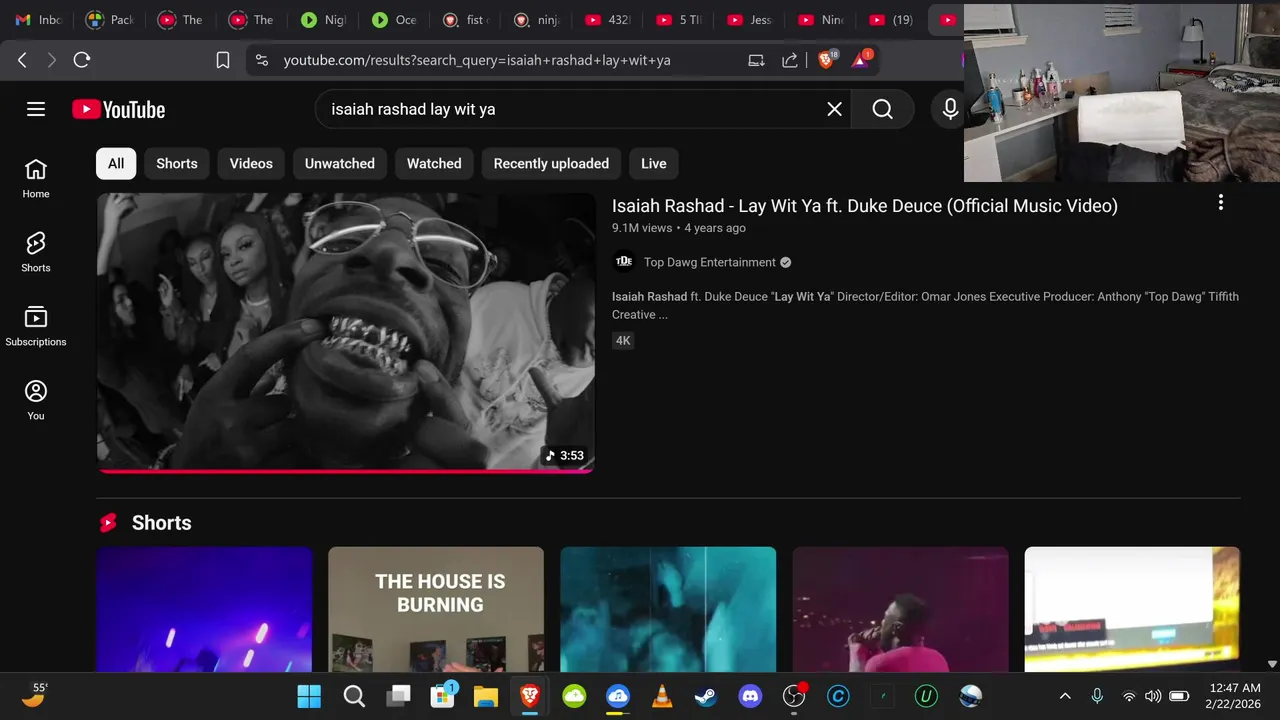Click the microphone icon in system tray

[x=1097, y=696]
